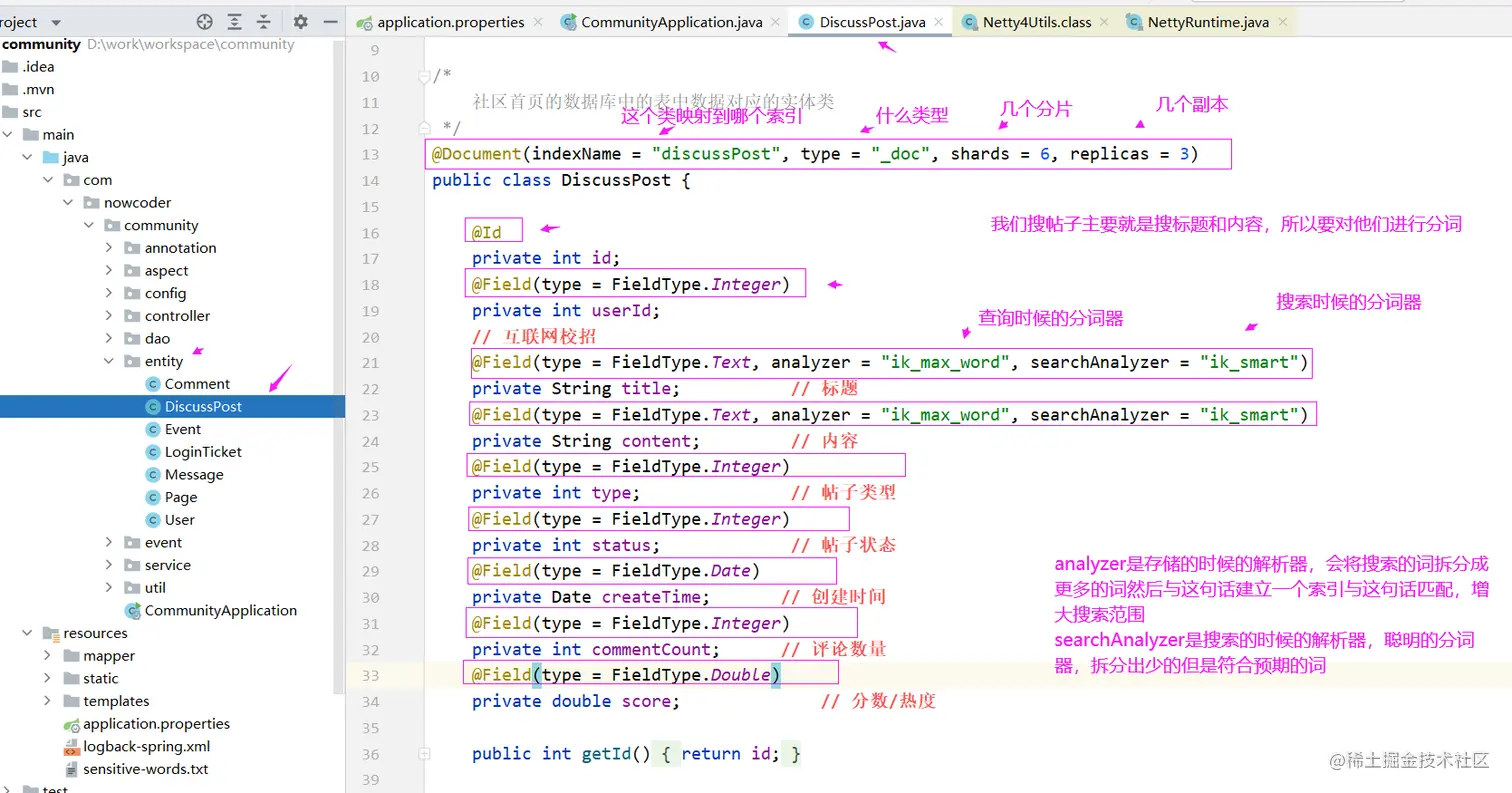Viewport: 1512px width, 793px height.
Task: Click the CommunityApplication runnable class icon in tree
Action: [132, 611]
